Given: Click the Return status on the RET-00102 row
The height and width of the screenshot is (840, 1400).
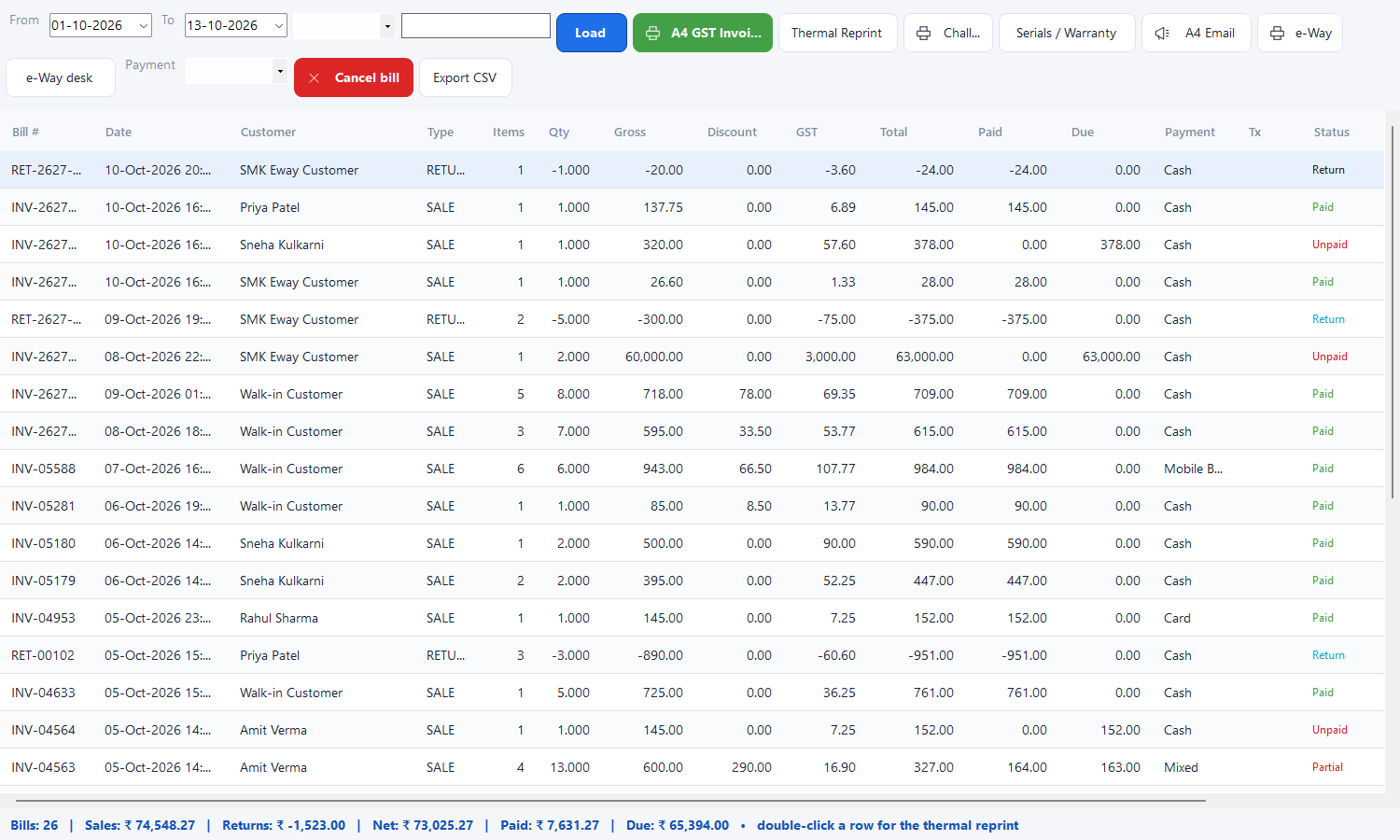Looking at the screenshot, I should point(1328,655).
